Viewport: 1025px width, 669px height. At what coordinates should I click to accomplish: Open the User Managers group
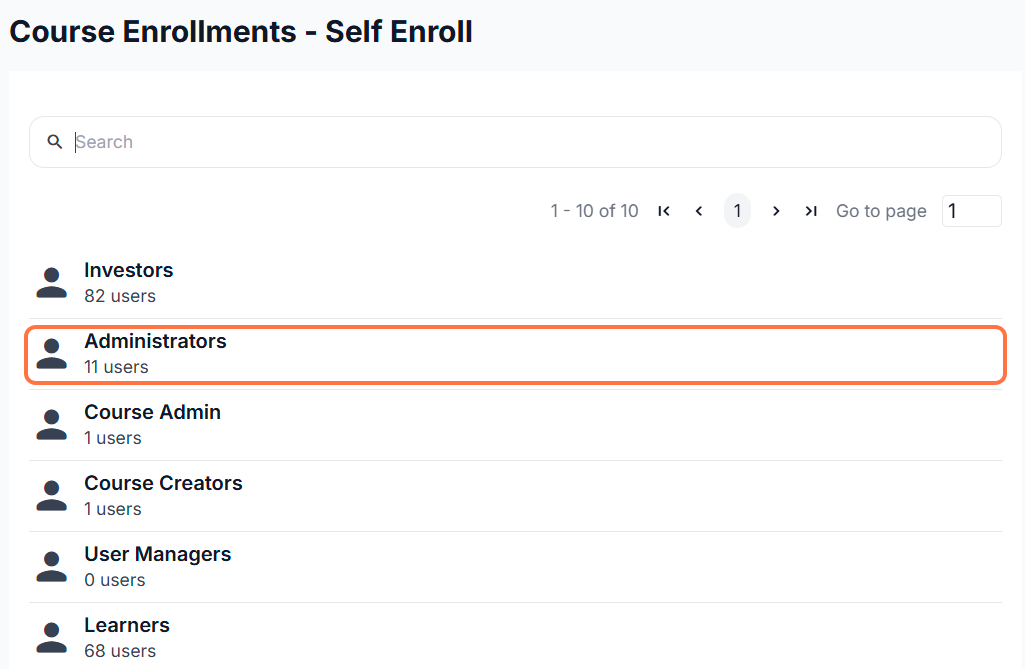[158, 555]
